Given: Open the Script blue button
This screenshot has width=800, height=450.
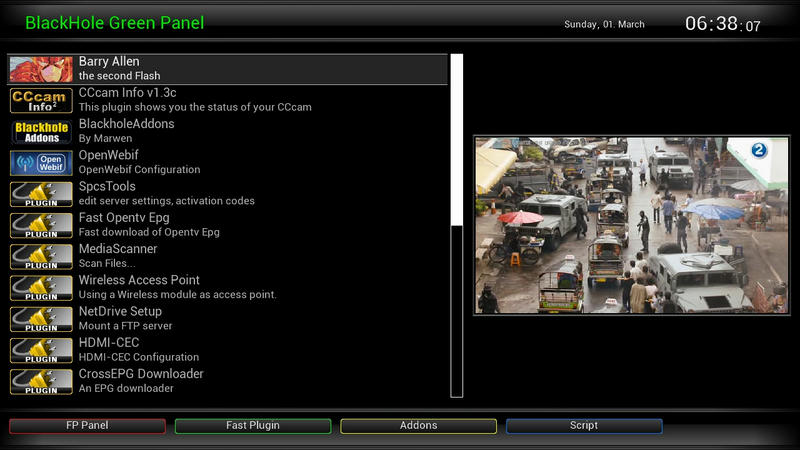Looking at the screenshot, I should pyautogui.click(x=584, y=426).
